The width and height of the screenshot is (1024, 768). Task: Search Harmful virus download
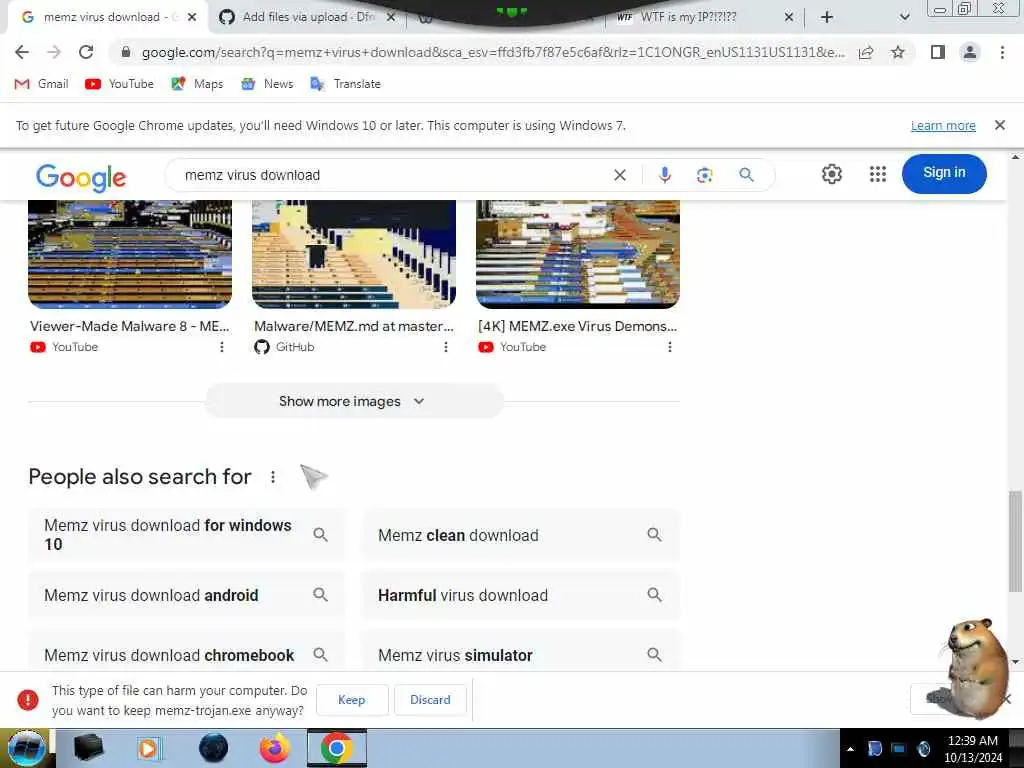pos(520,595)
